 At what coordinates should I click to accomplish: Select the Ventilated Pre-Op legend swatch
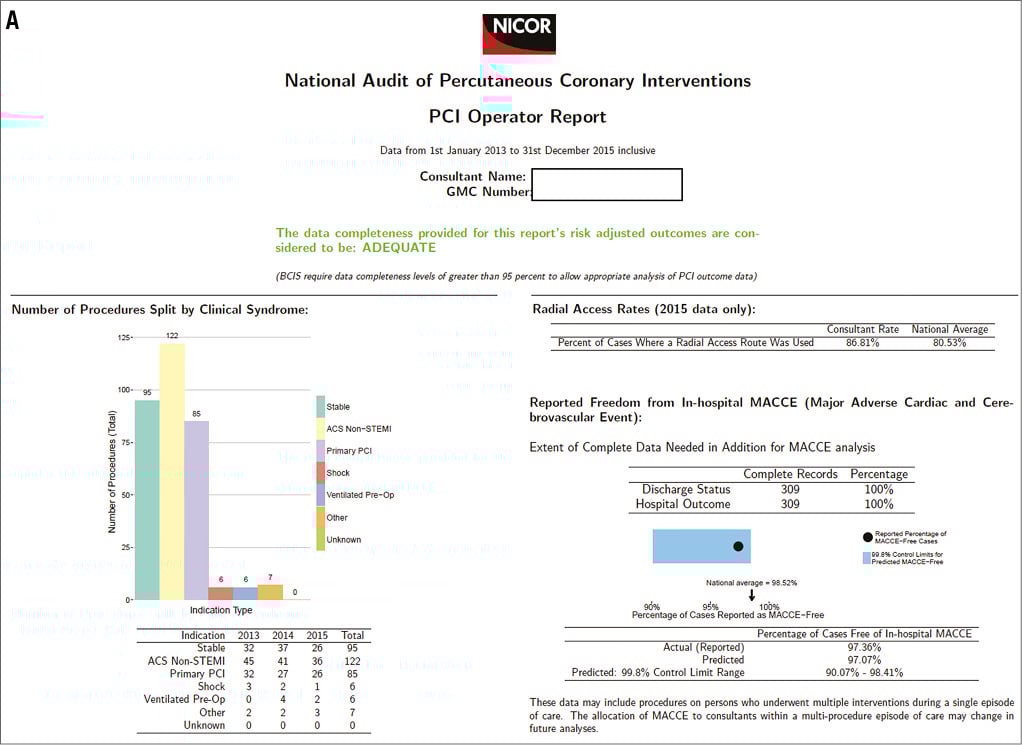point(321,495)
